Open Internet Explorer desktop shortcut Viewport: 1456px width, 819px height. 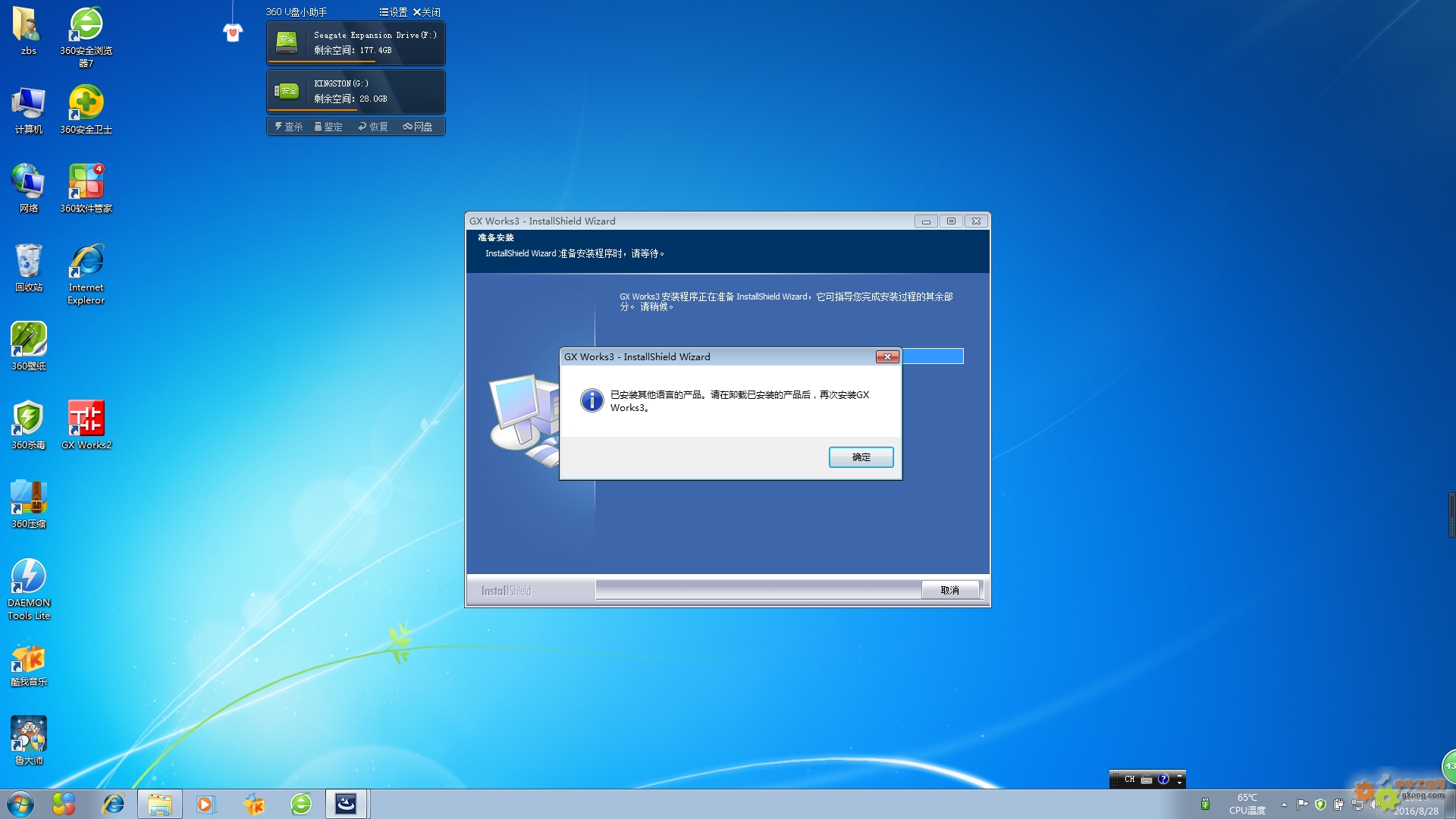pos(86,274)
